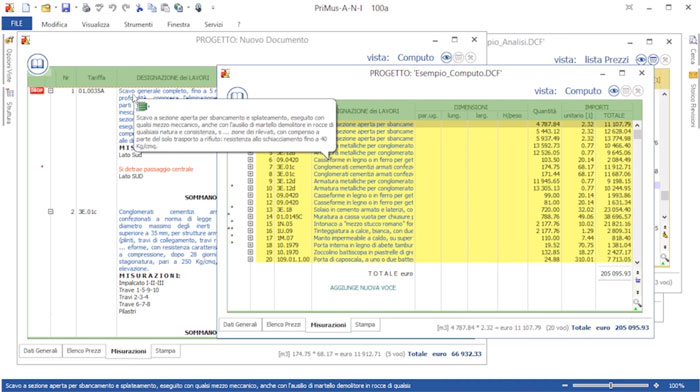700x392 pixels.
Task: Expand row 20 Porta di caposcala
Action: click(x=250, y=259)
